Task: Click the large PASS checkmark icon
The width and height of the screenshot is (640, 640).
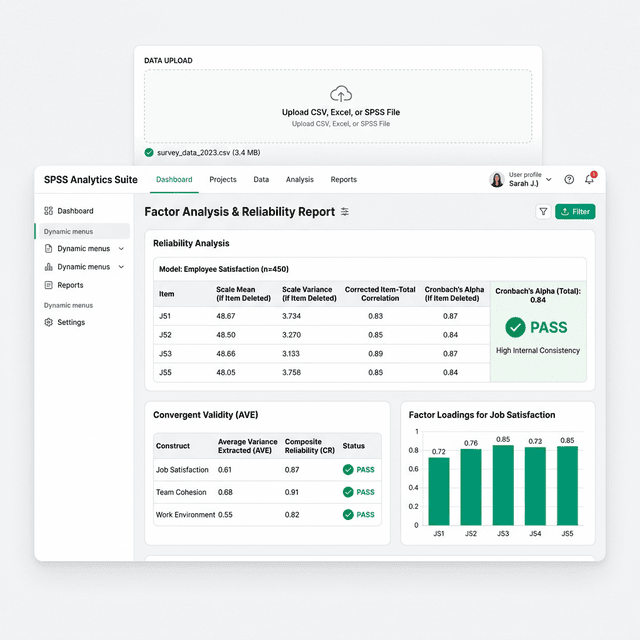Action: [x=515, y=327]
